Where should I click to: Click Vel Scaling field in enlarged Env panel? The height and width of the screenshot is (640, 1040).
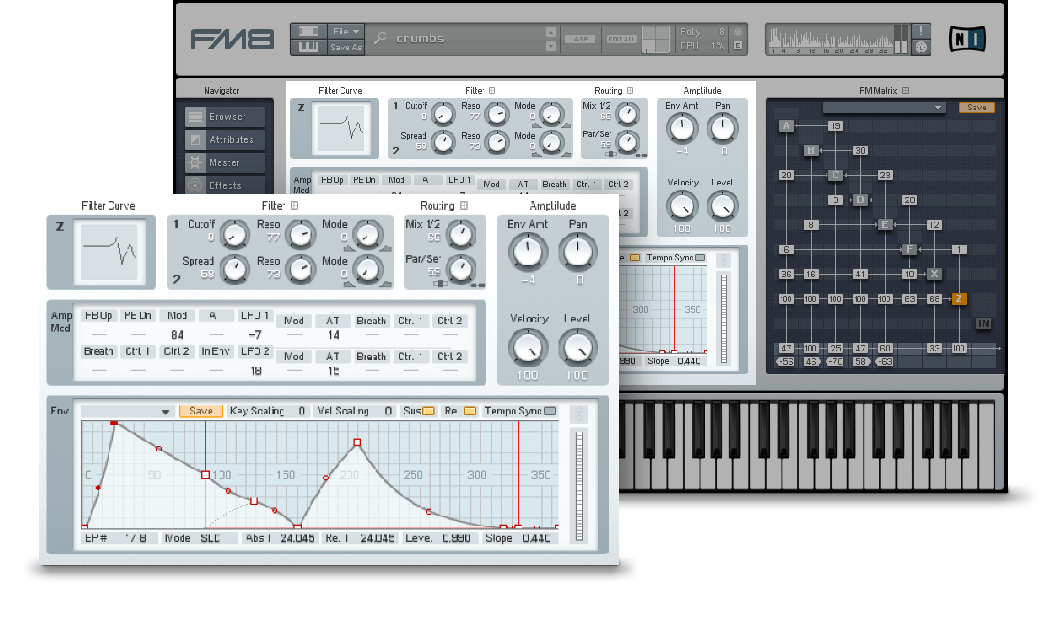355,411
